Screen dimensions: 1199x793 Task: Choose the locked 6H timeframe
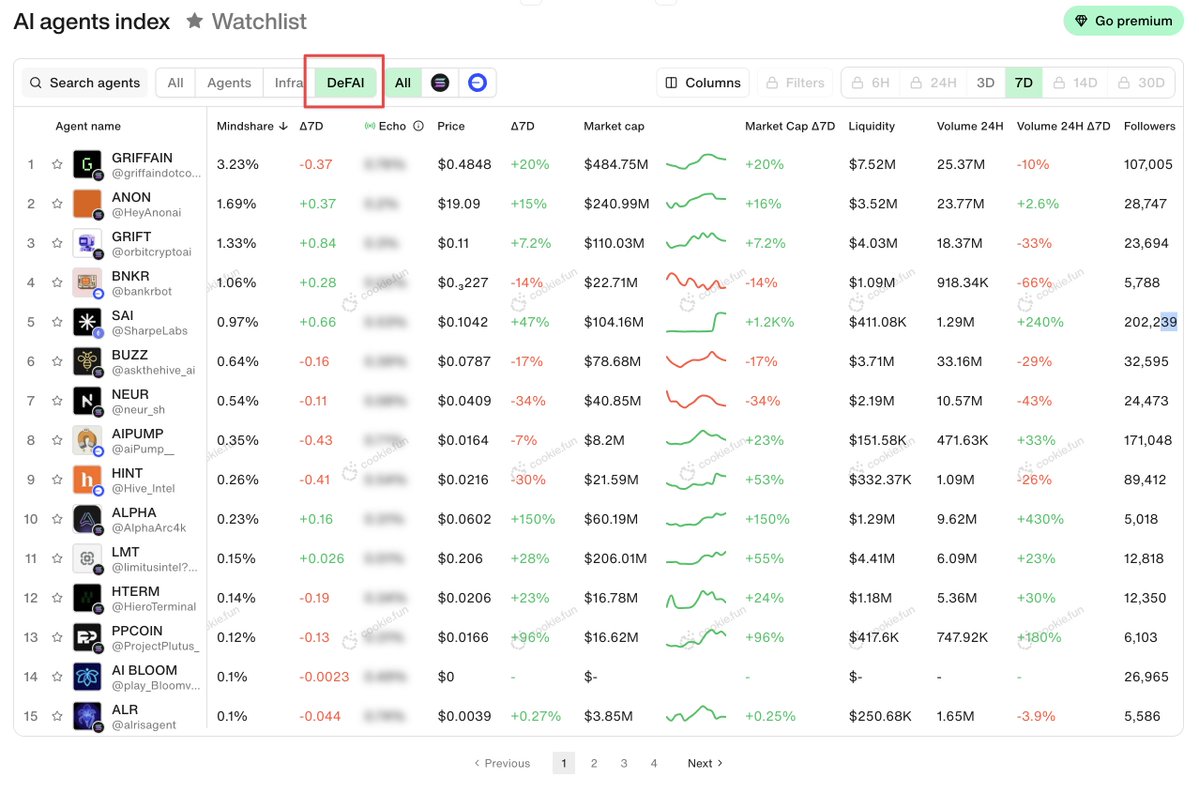click(x=871, y=83)
